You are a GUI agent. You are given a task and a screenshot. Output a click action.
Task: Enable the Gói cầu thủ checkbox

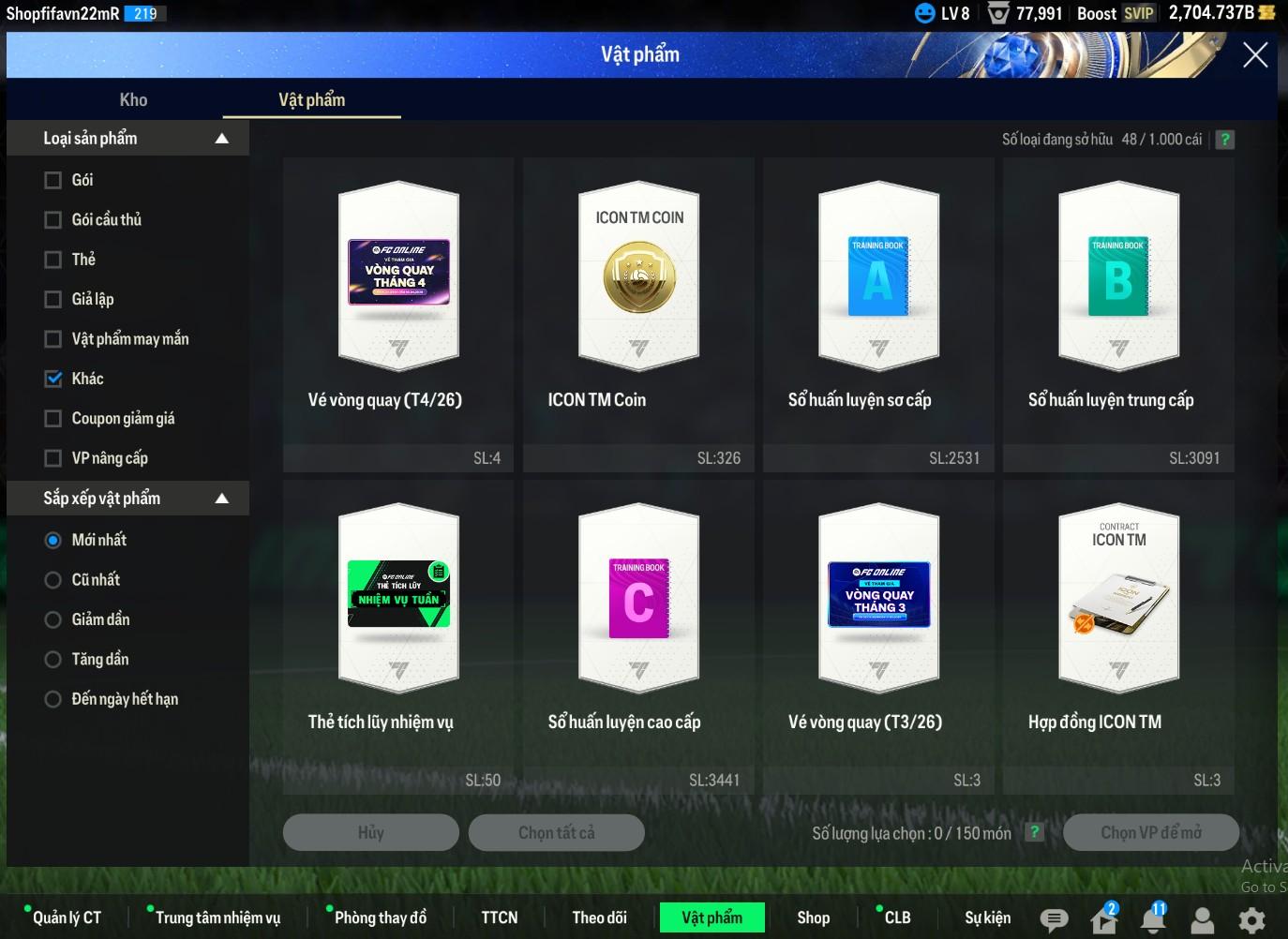(53, 220)
